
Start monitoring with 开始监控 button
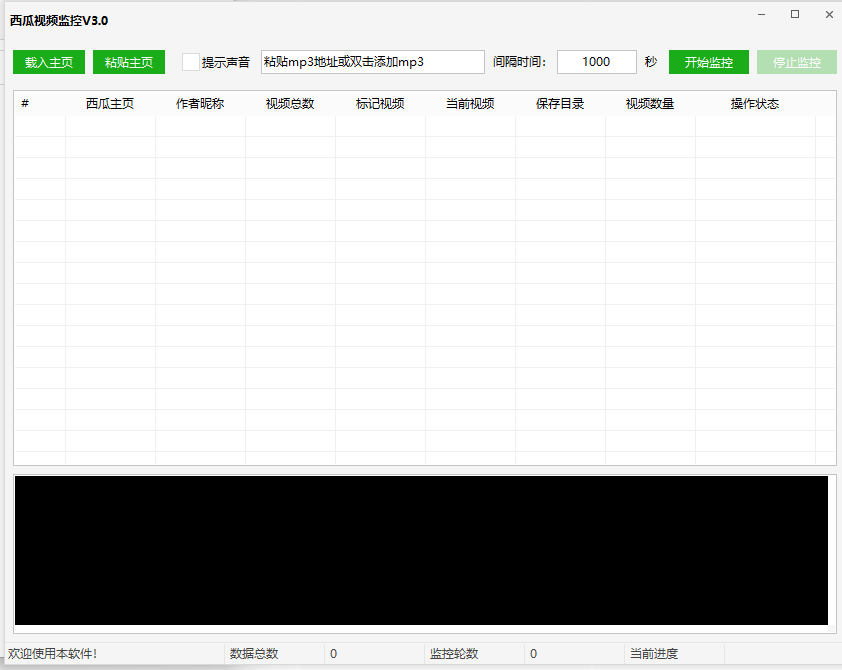708,62
